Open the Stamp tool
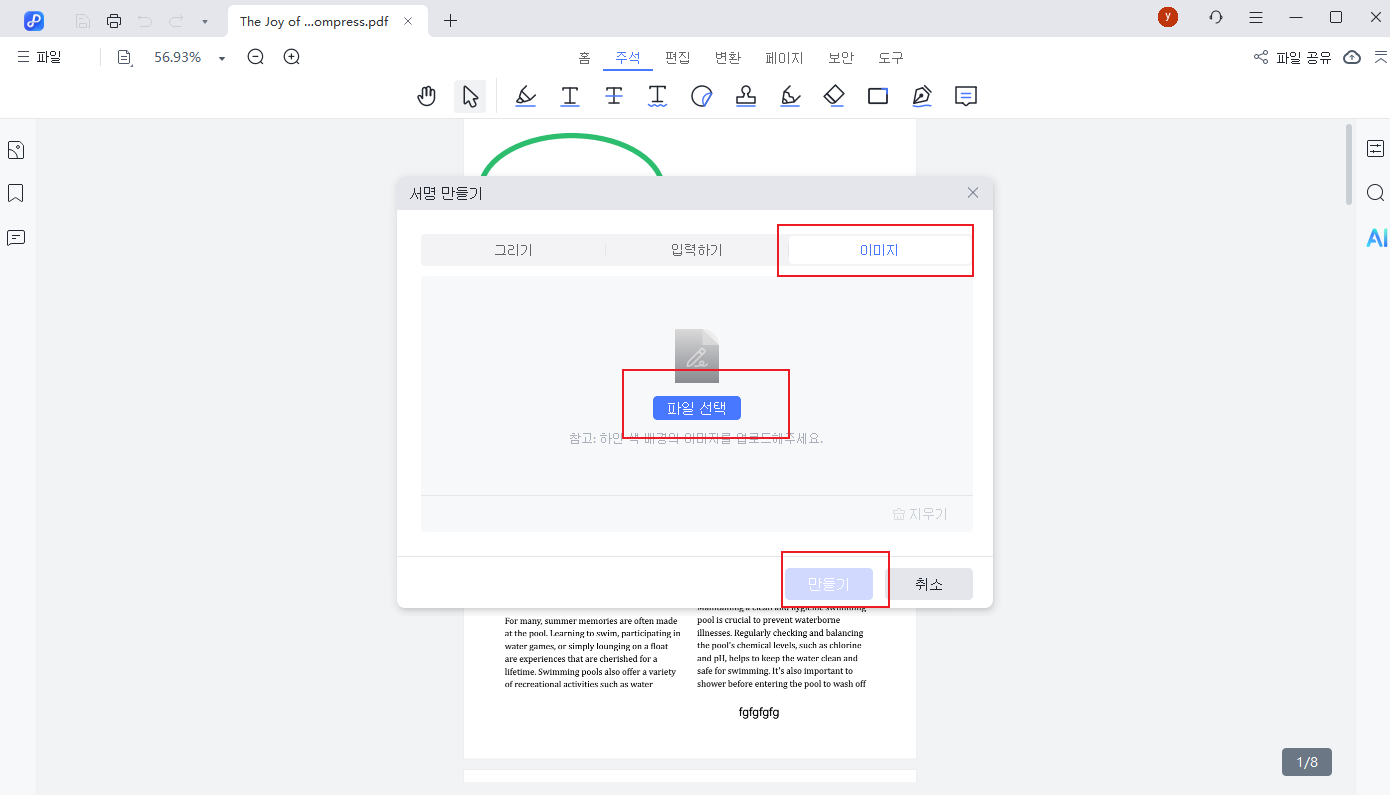 (746, 95)
